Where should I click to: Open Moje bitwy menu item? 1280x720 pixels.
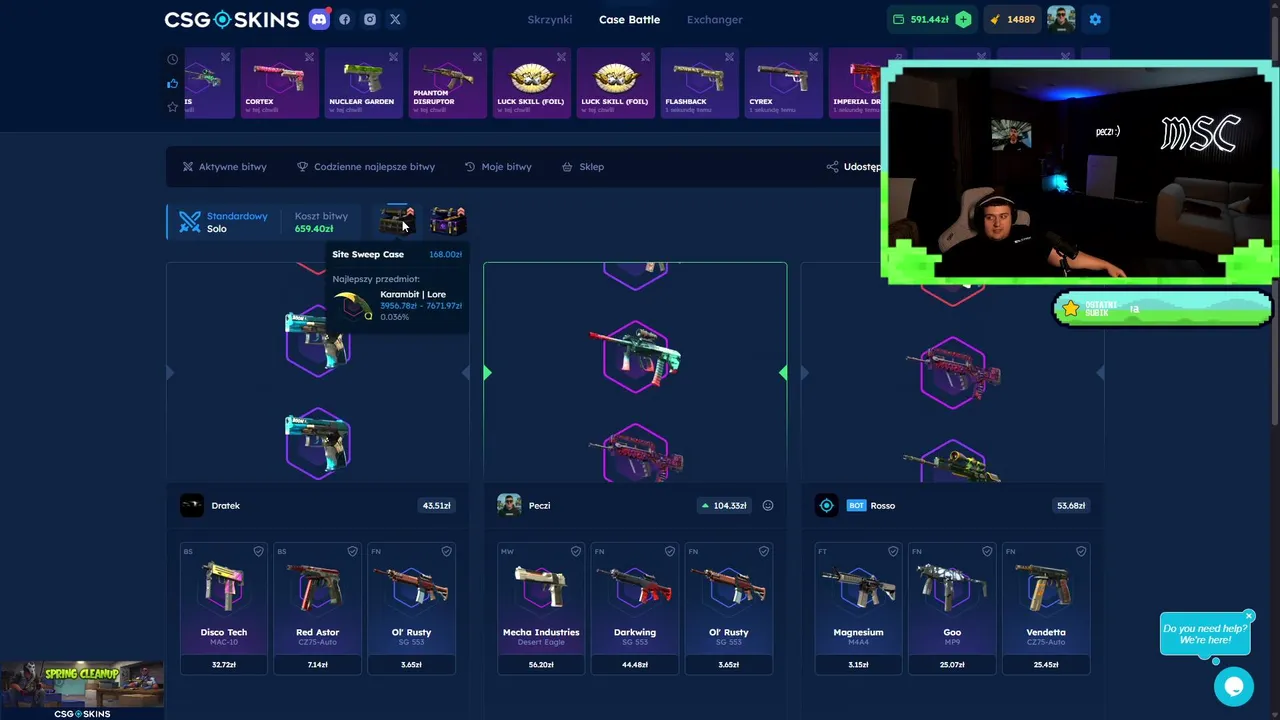(498, 167)
